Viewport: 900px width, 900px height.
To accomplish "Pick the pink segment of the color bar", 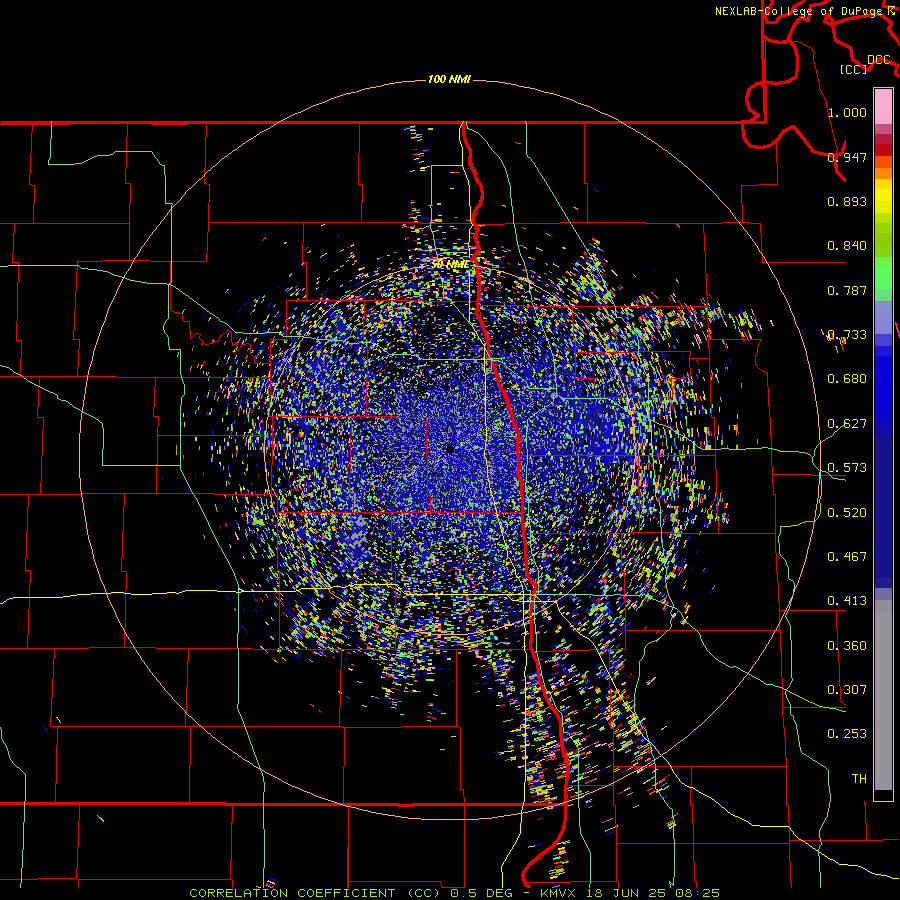I will click(x=883, y=106).
